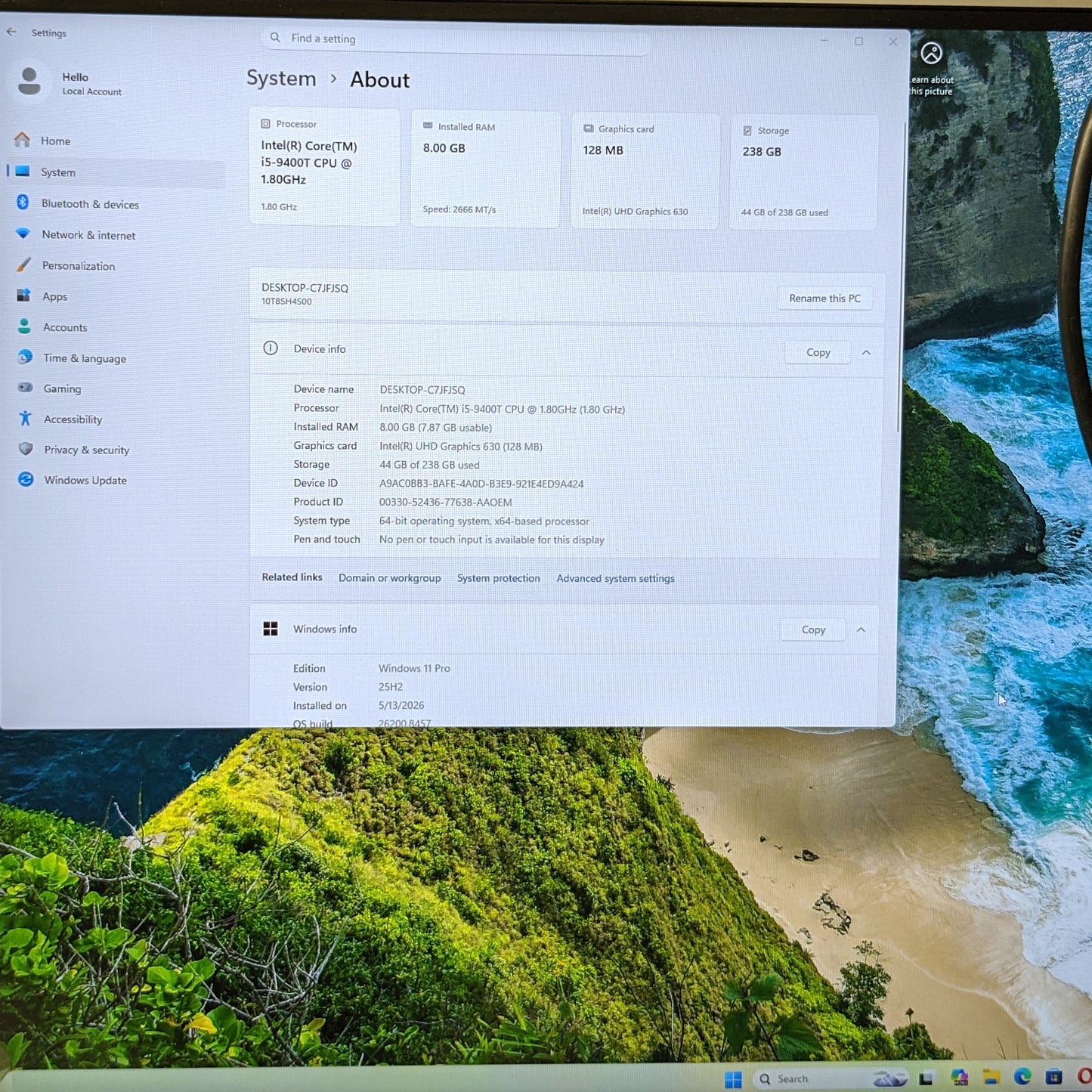
Task: Open the Windows Start menu
Action: pos(733,1079)
